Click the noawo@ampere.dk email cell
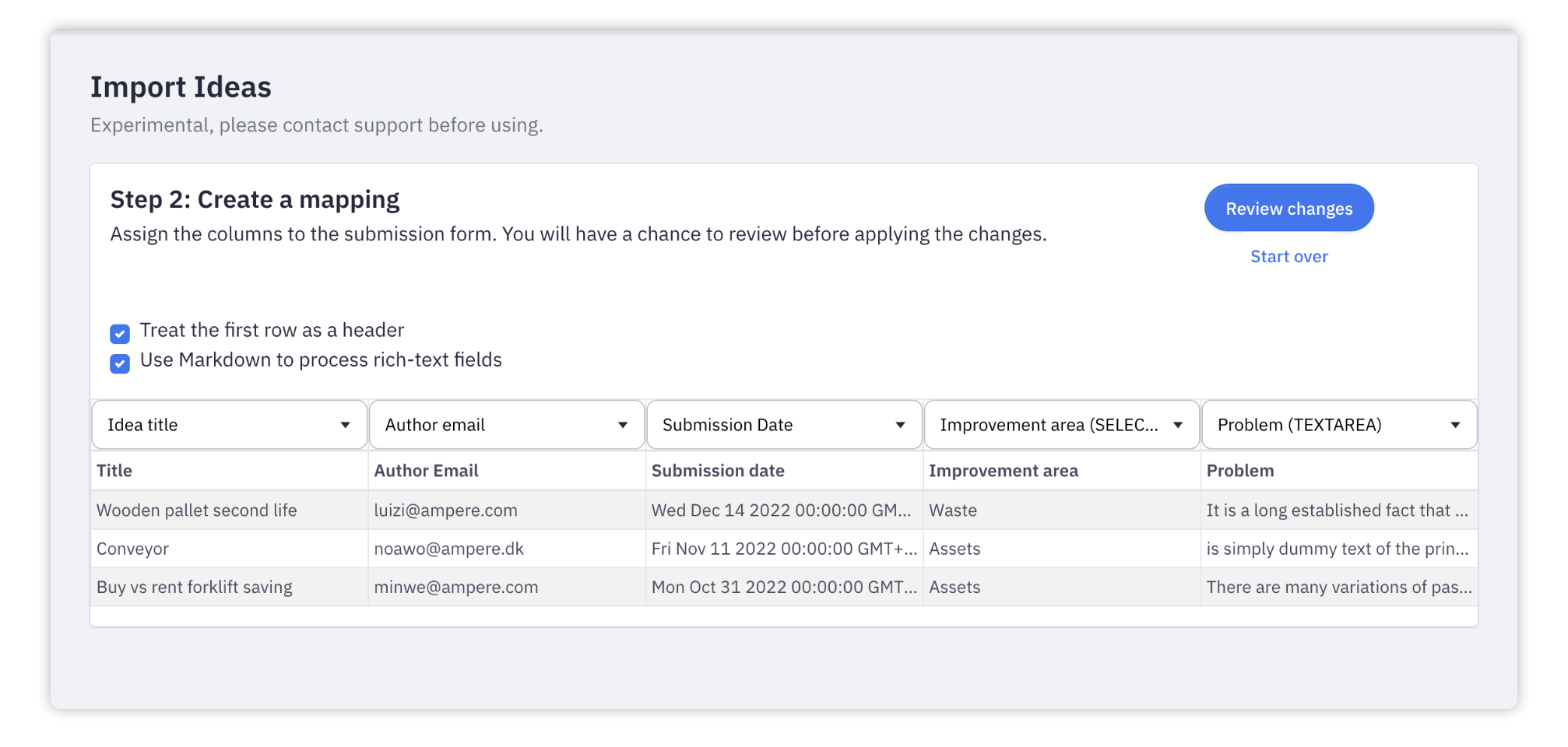 pos(448,549)
